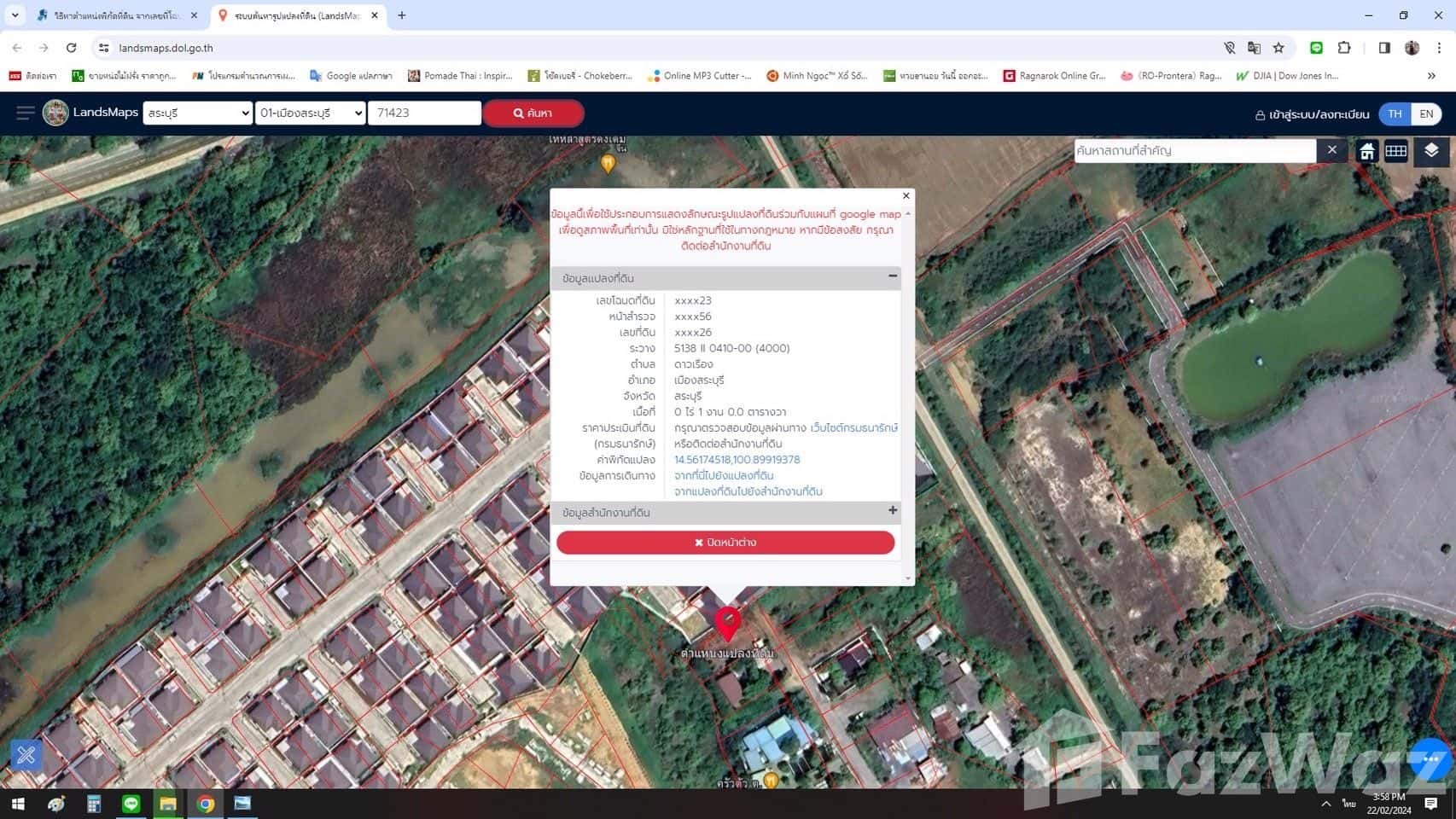Open the district dropdown 01-เมืองสระบุรี
This screenshot has width=1456, height=819.
310,113
